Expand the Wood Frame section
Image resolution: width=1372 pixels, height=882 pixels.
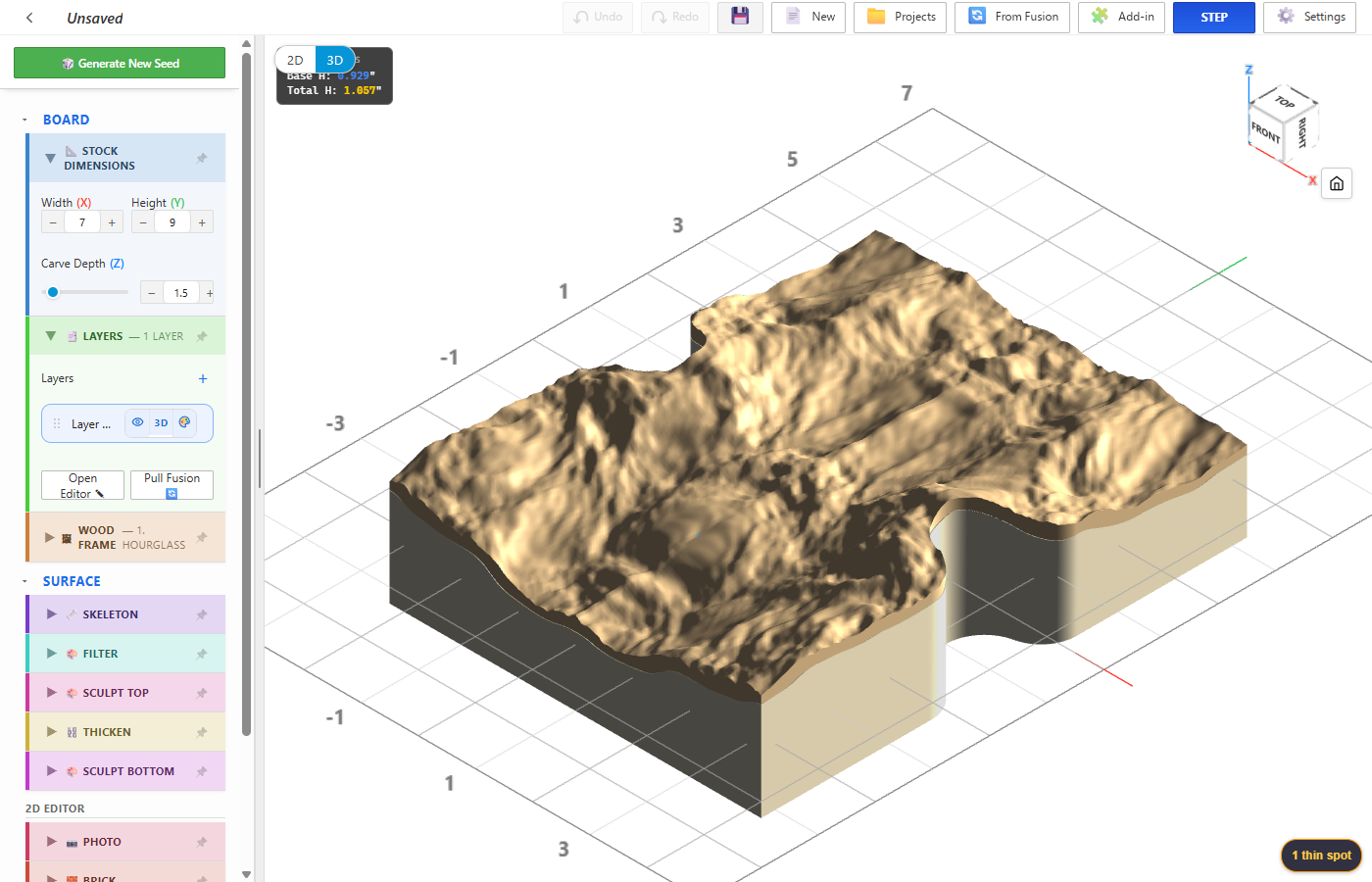tap(50, 537)
